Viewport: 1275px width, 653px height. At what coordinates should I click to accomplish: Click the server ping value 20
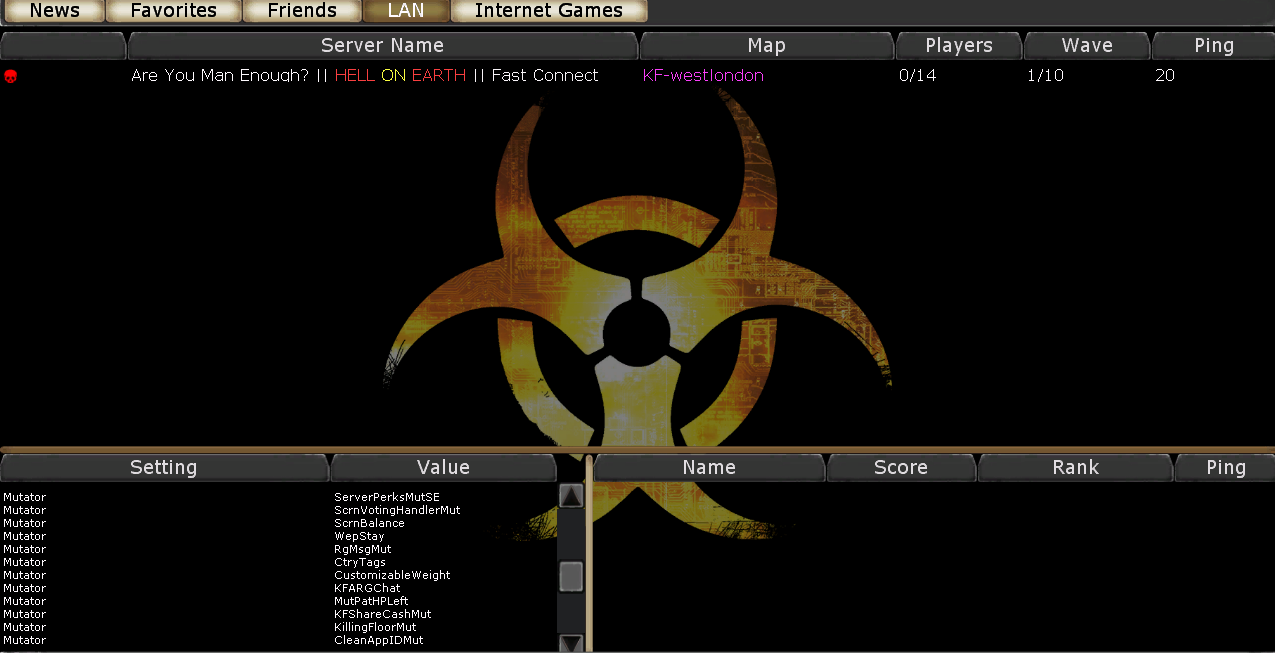click(1165, 76)
